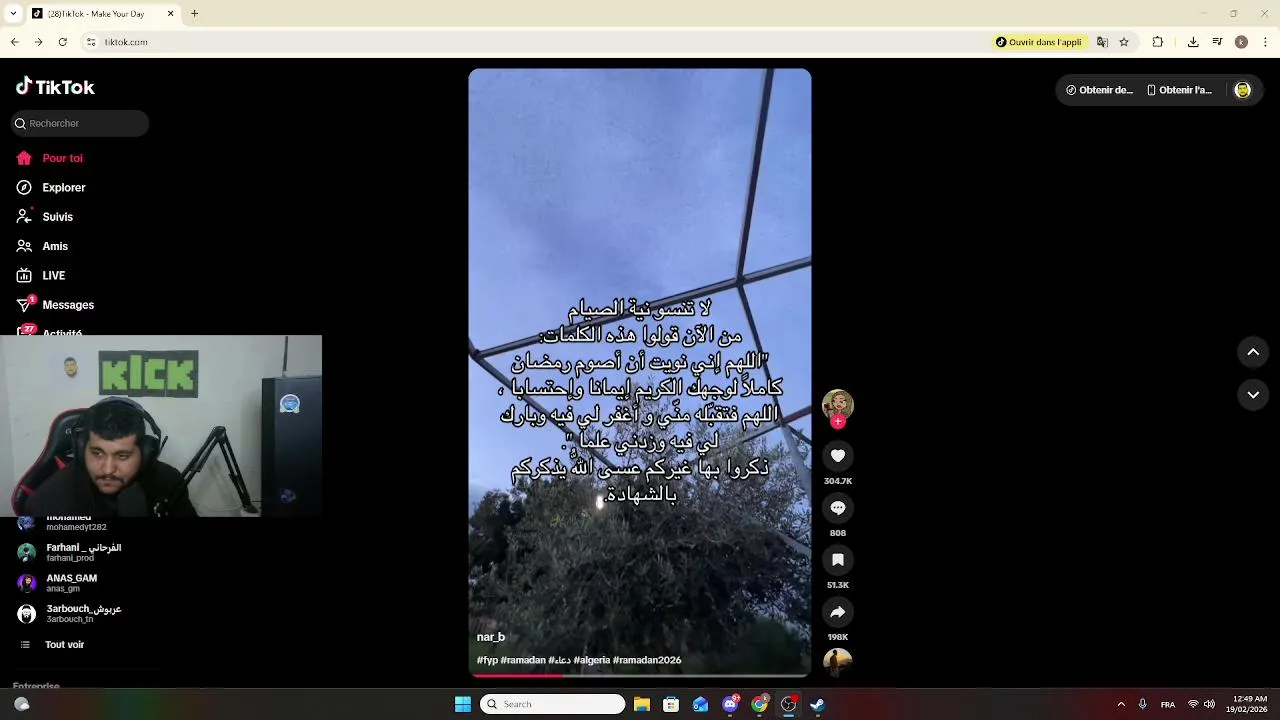
Task: Go to previous video with up chevron
Action: 1253,352
